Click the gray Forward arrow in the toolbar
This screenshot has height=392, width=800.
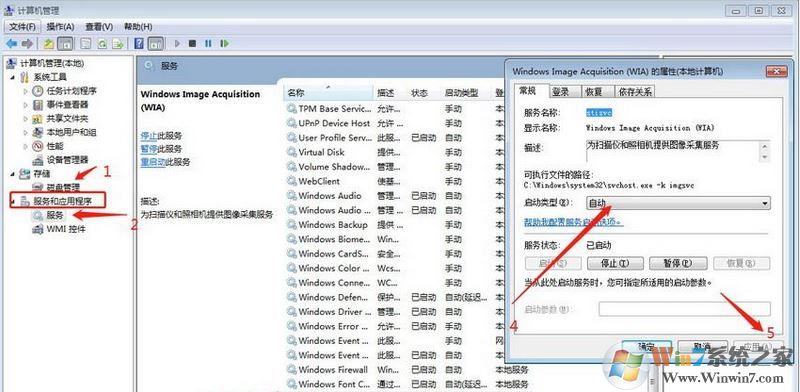pyautogui.click(x=28, y=44)
